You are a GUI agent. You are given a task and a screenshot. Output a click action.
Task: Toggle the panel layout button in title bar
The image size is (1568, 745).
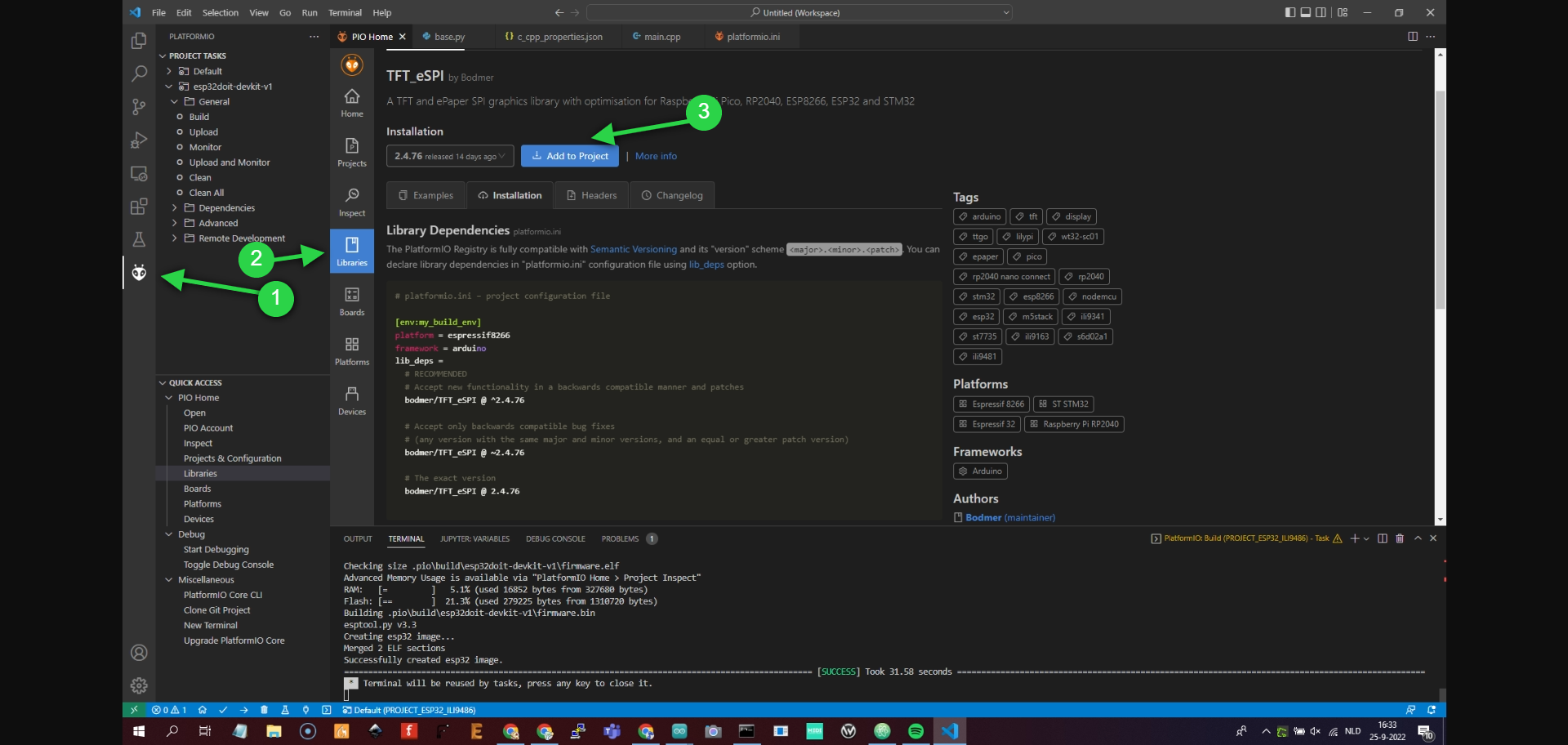point(1306,12)
